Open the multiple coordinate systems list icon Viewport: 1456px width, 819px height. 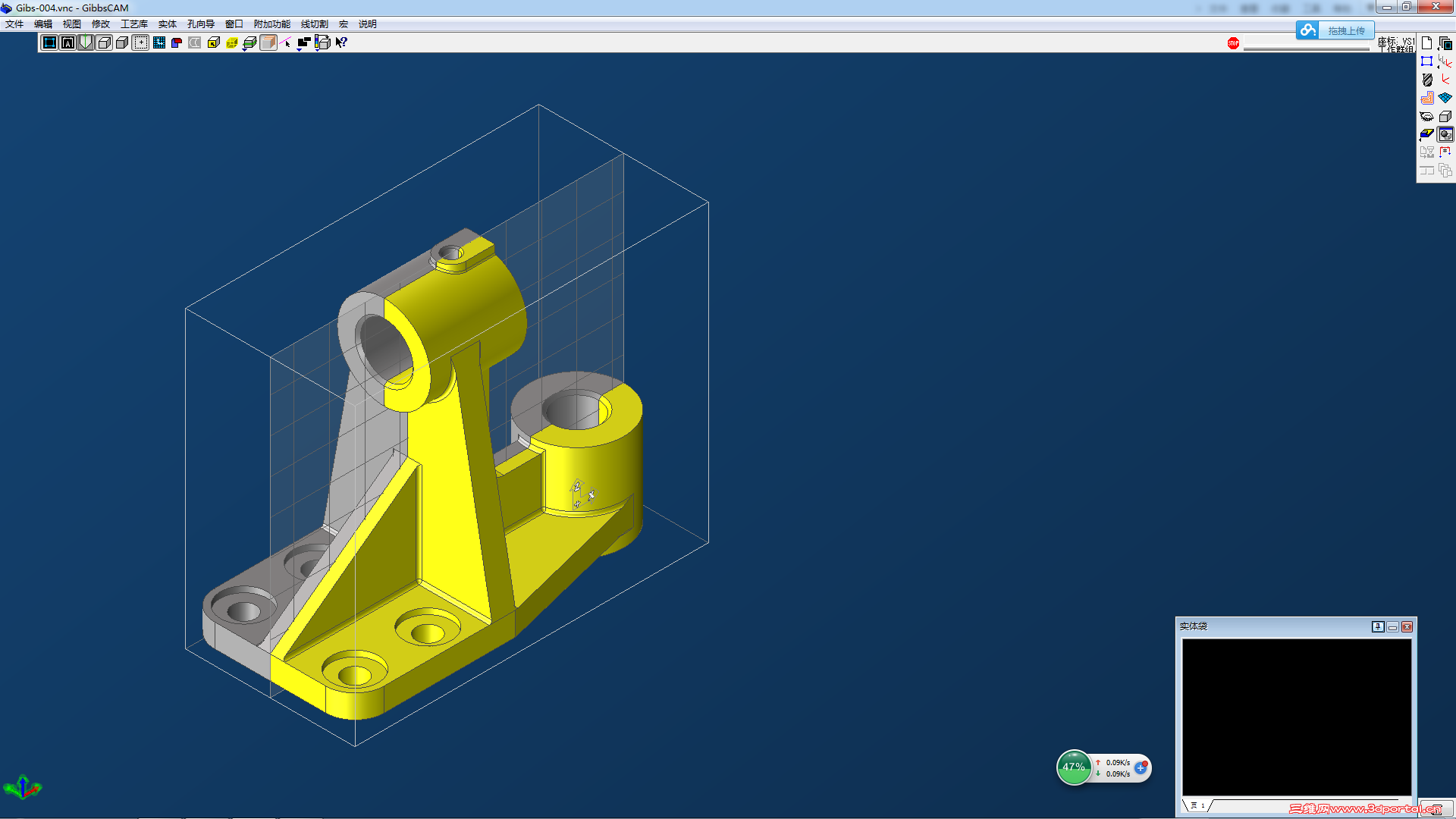click(x=1445, y=61)
